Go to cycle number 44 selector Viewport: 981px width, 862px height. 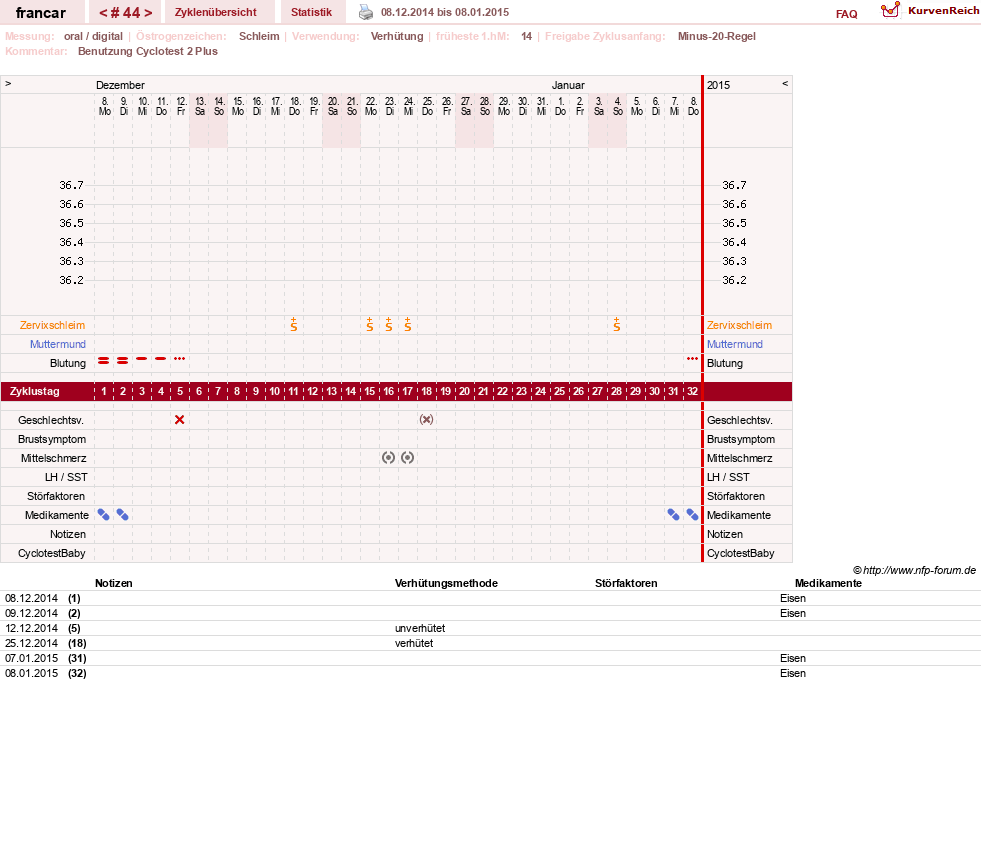(x=125, y=13)
